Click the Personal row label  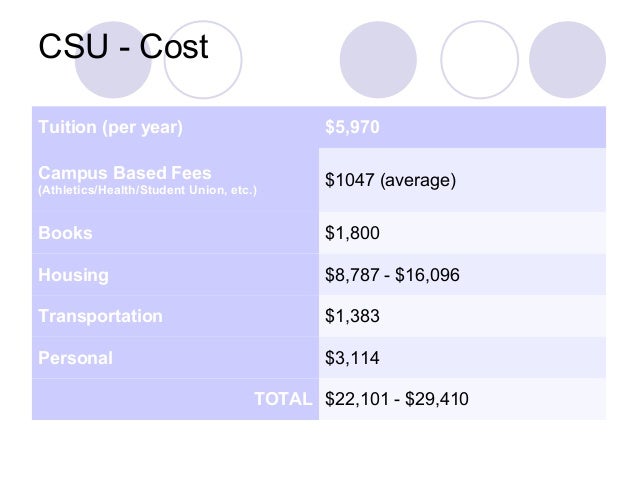(x=75, y=358)
